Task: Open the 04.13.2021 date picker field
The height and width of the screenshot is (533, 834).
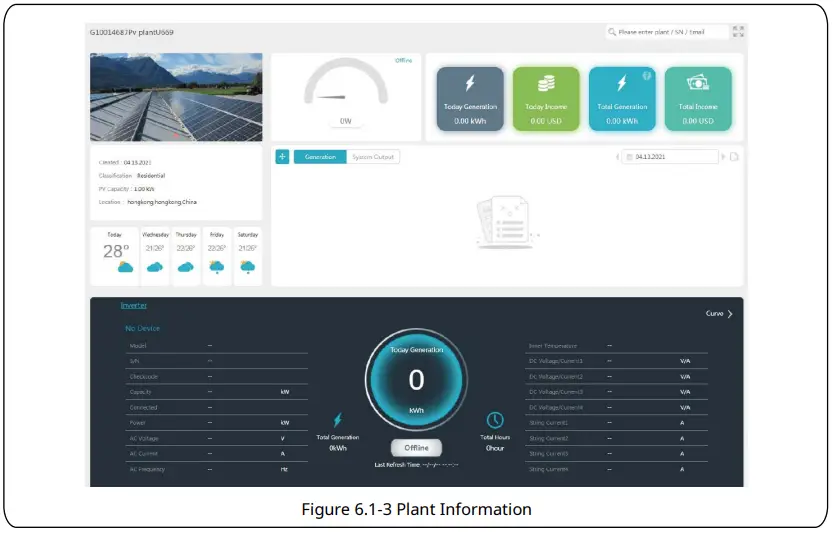Action: click(670, 157)
